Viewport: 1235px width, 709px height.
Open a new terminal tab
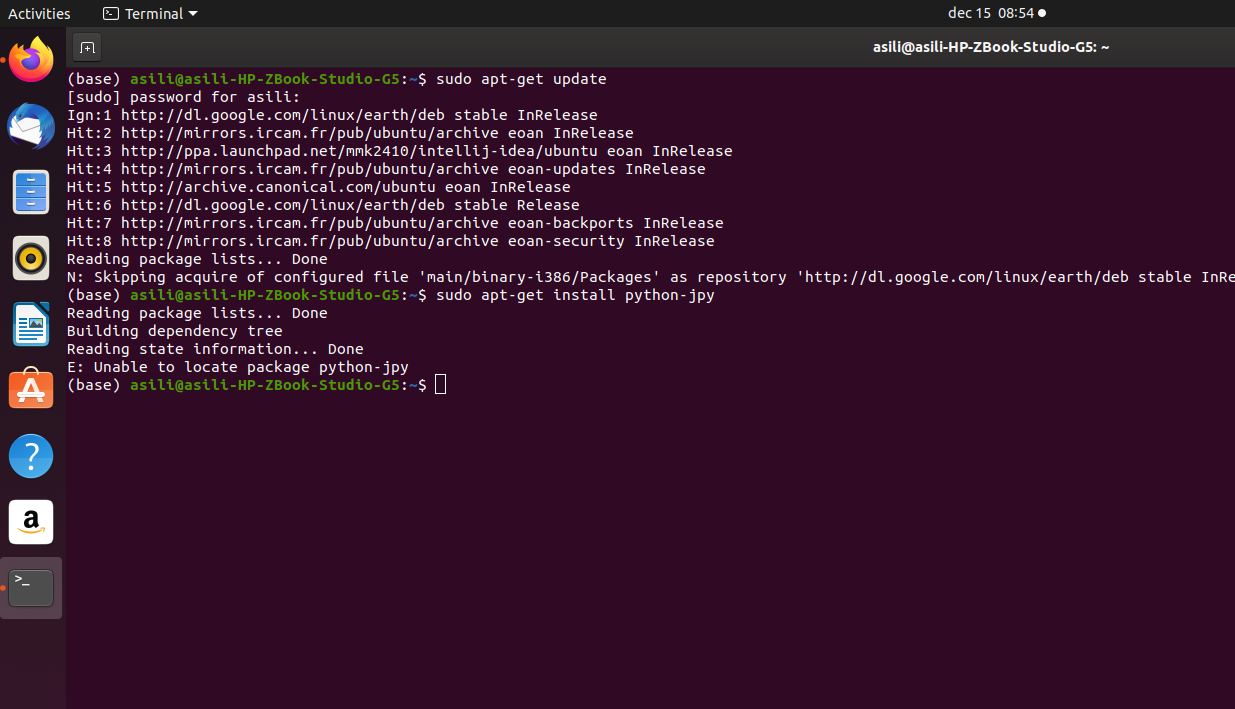pos(87,47)
